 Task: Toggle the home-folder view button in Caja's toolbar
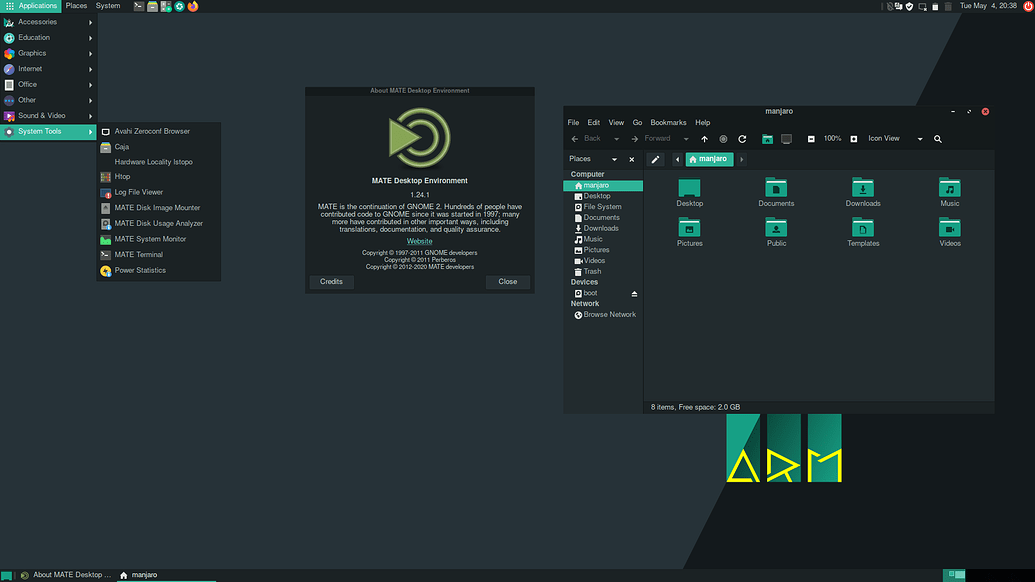768,138
